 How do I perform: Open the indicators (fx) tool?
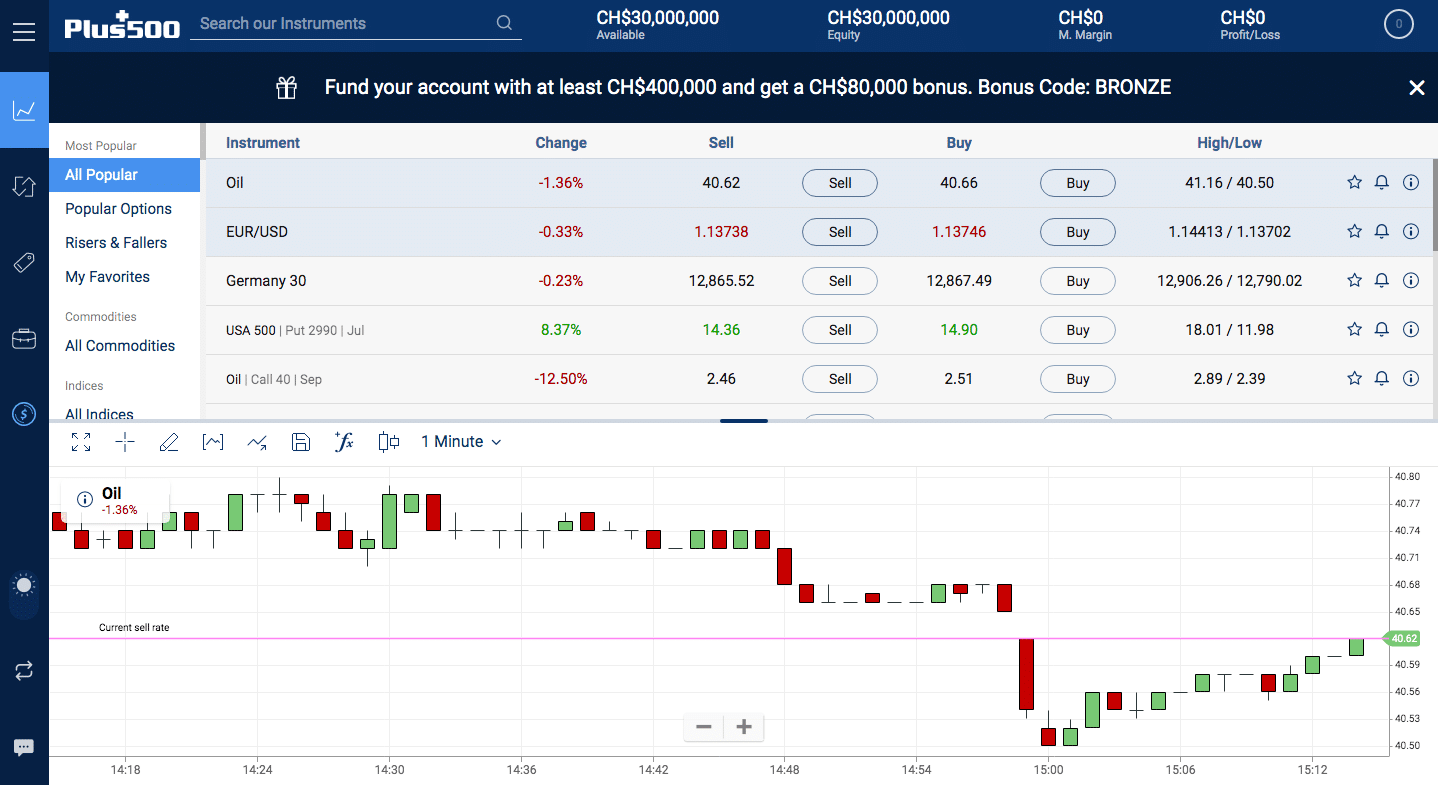pyautogui.click(x=344, y=441)
